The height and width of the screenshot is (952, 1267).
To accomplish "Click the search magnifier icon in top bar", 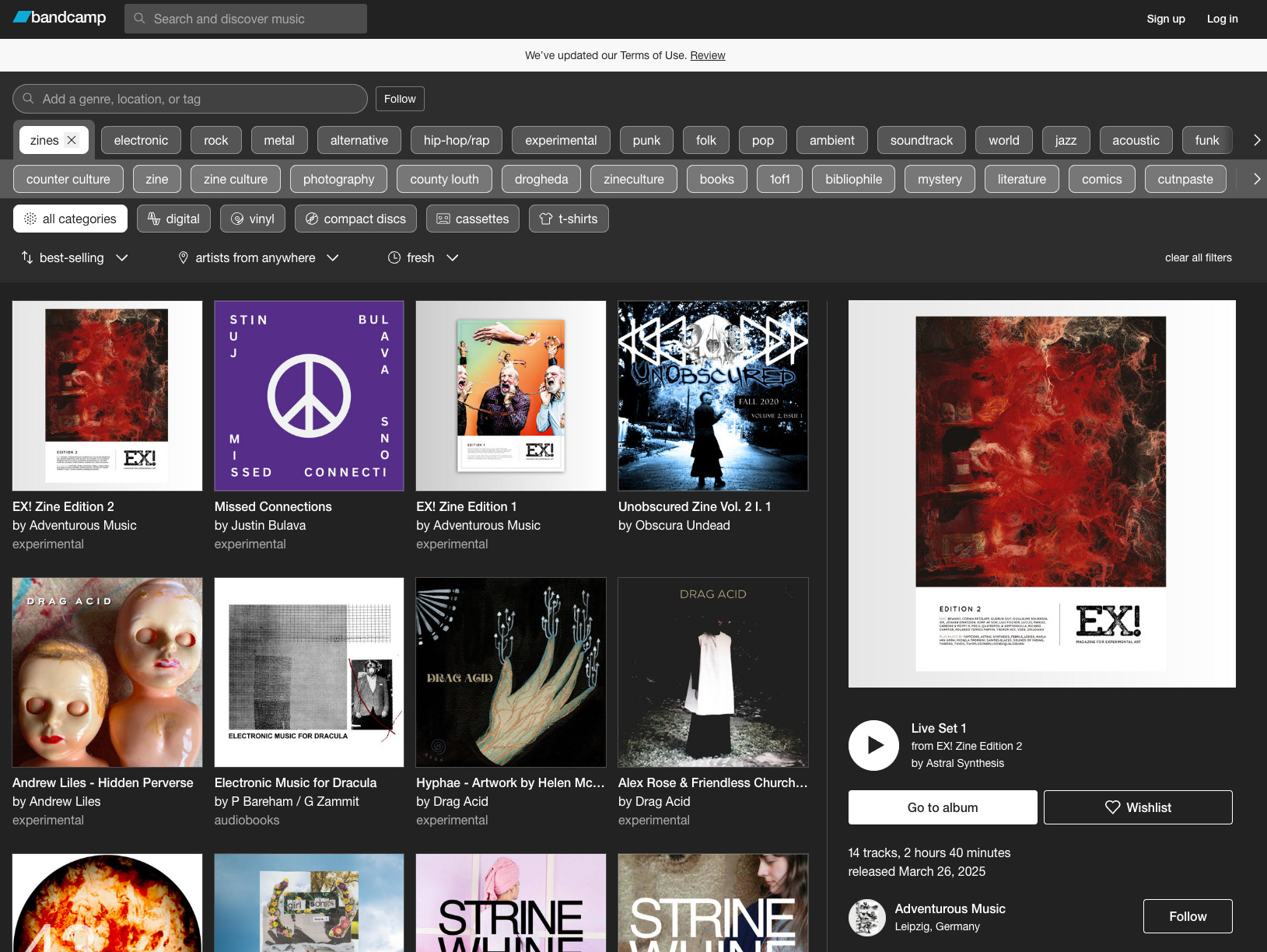I will tap(140, 19).
